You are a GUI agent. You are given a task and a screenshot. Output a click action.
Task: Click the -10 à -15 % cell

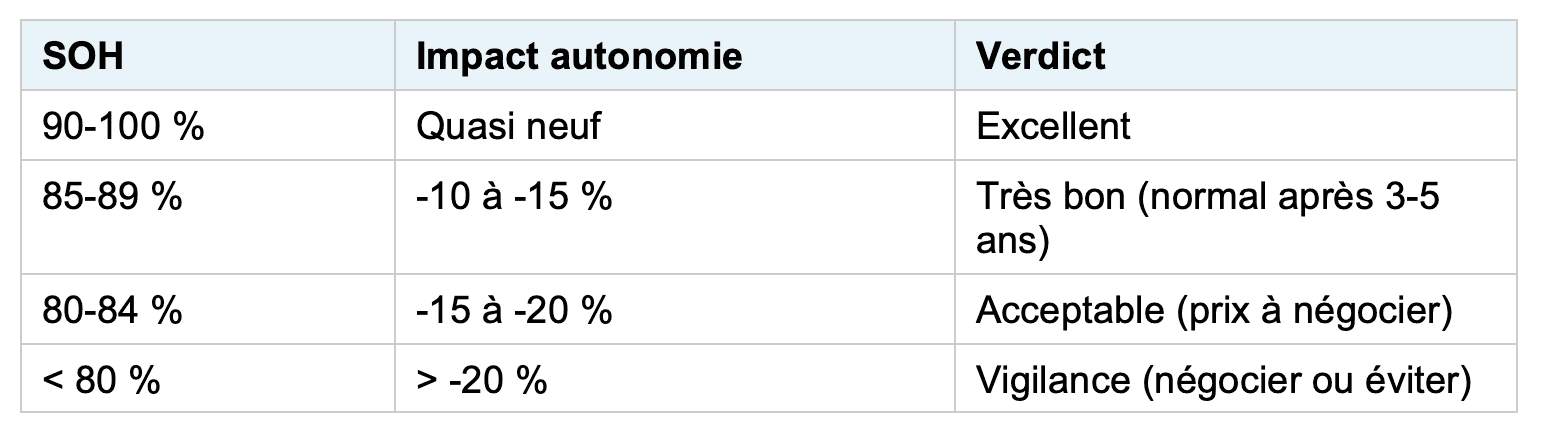[x=514, y=197]
